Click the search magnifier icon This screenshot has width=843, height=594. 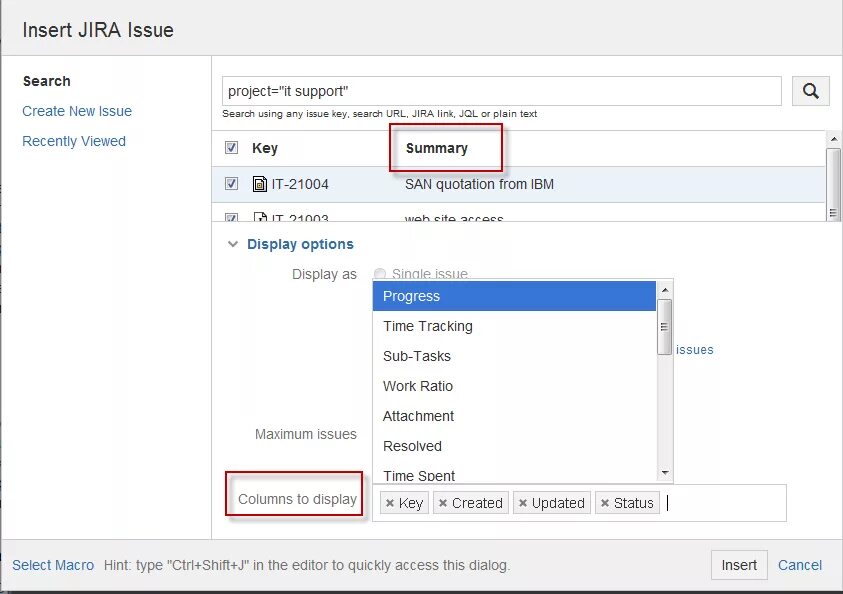[x=810, y=90]
